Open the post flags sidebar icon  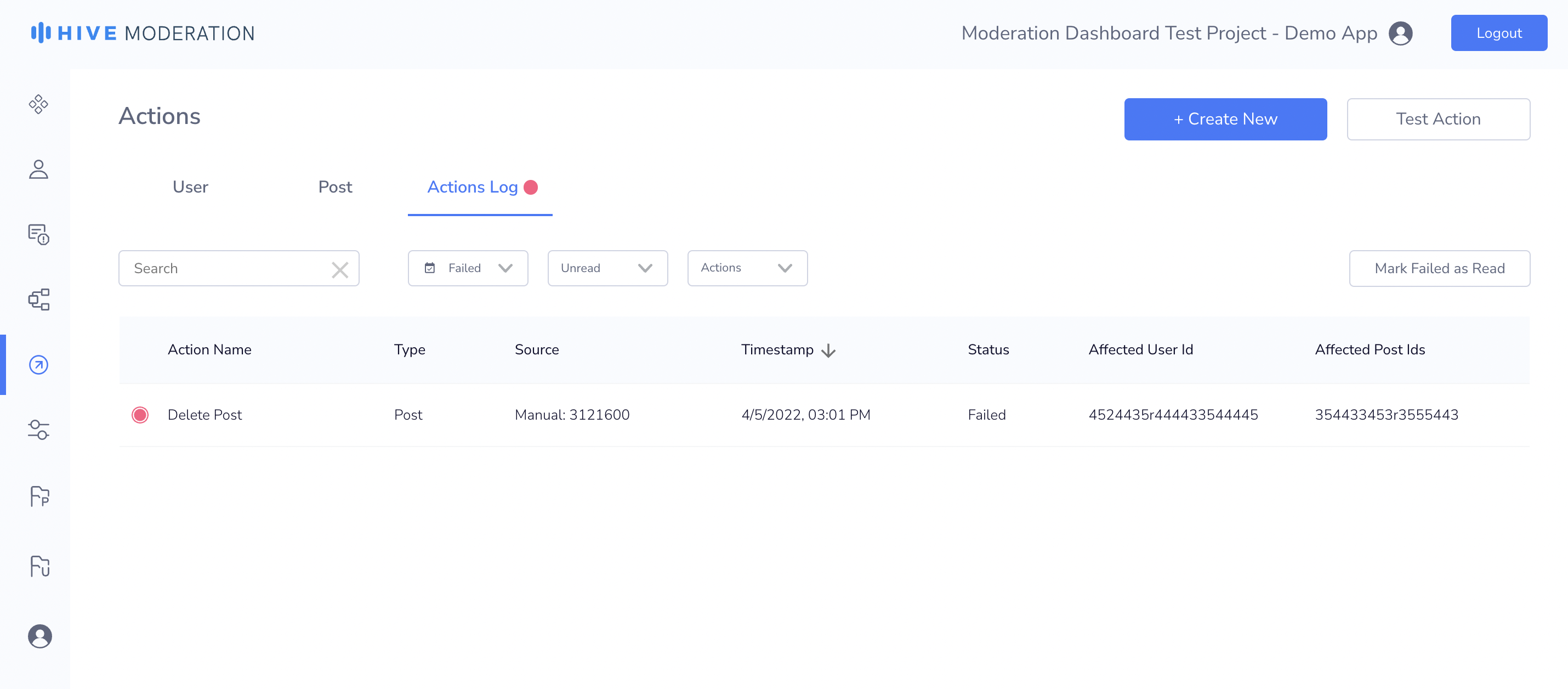tap(39, 496)
